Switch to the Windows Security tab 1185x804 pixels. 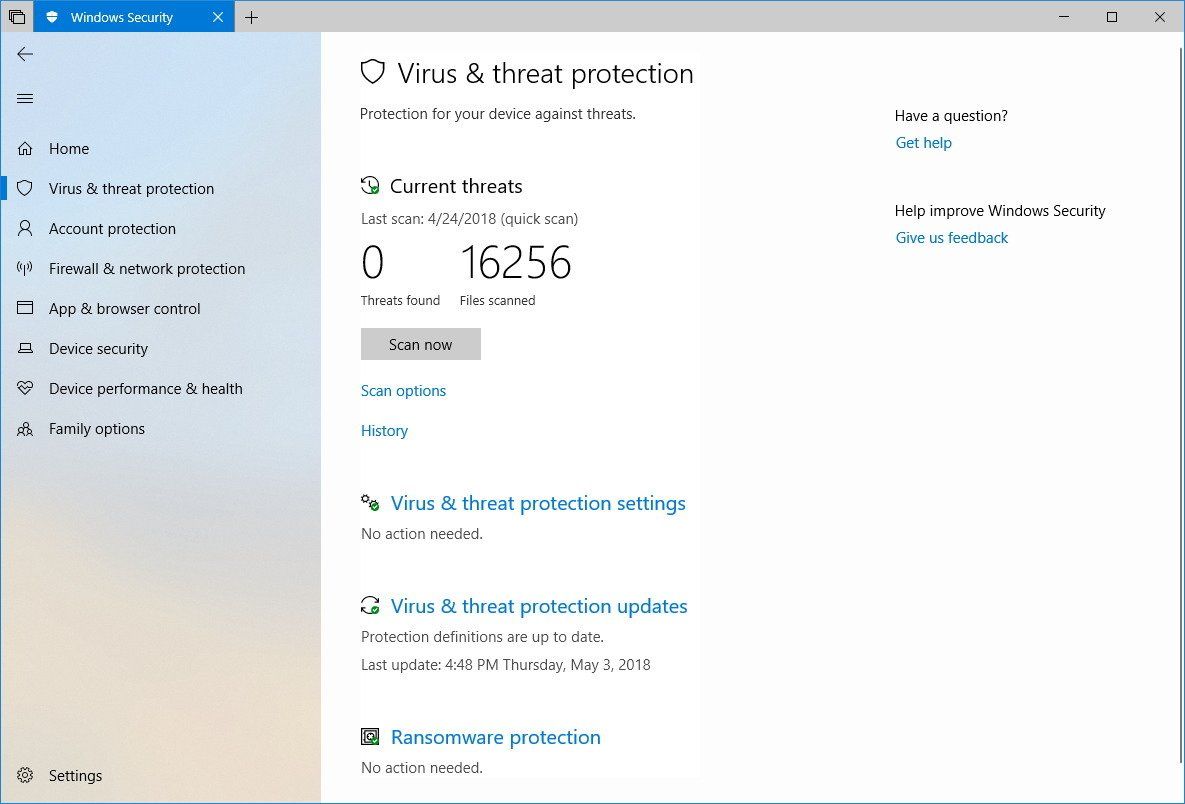[120, 17]
